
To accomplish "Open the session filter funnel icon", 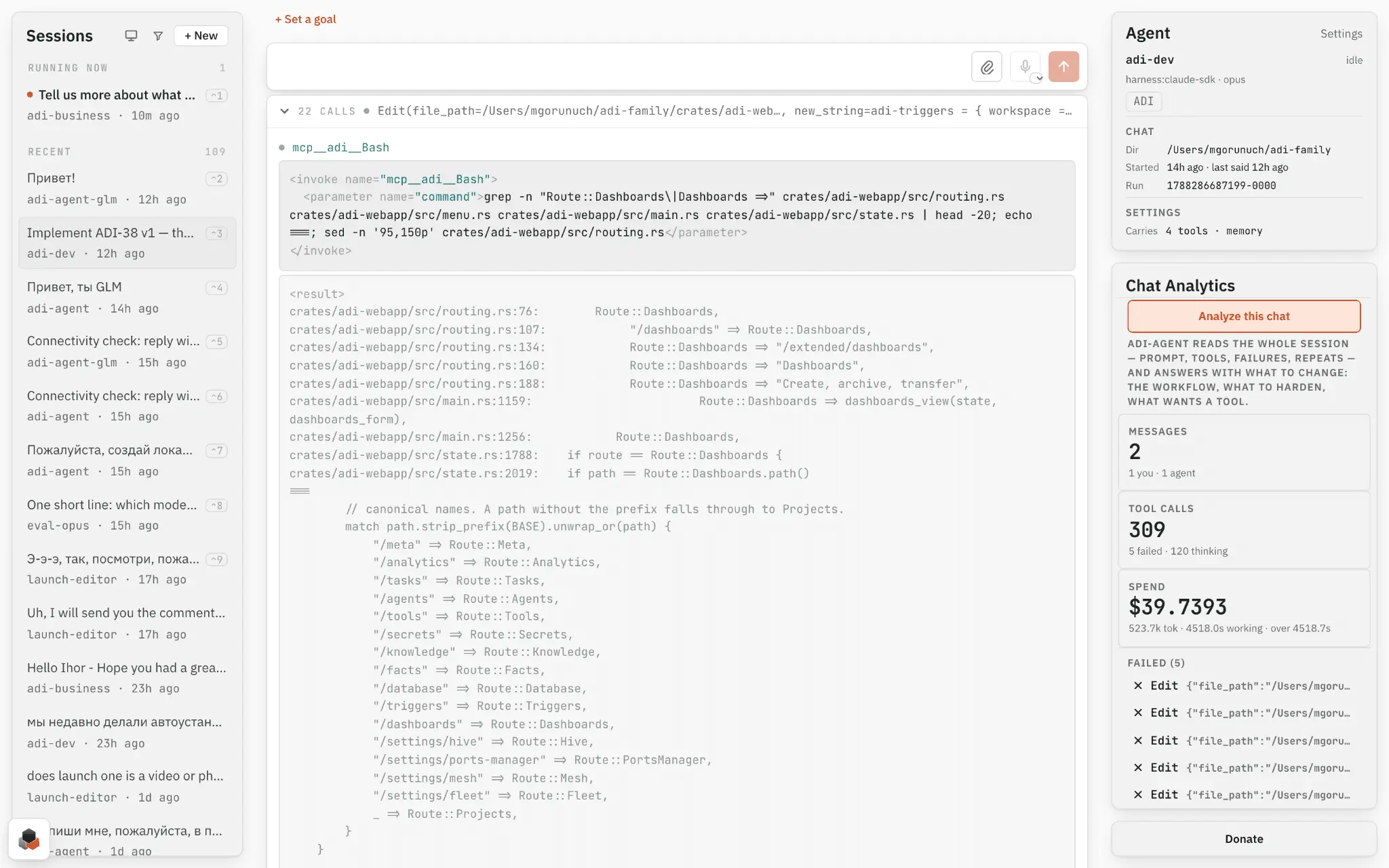I will (158, 36).
